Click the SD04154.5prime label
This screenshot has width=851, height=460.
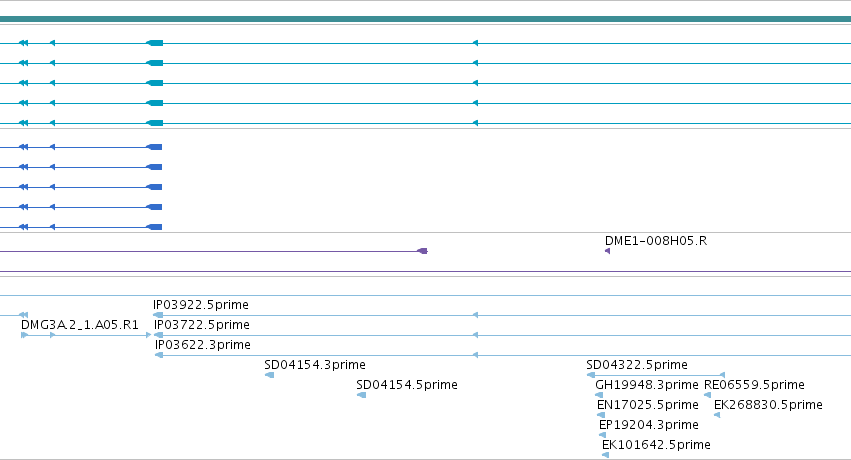coord(407,385)
